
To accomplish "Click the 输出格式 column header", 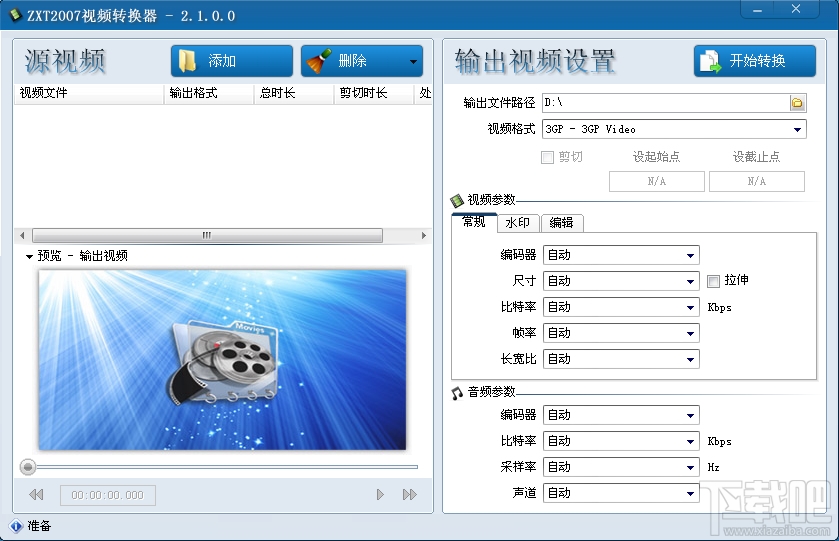I will [x=209, y=93].
